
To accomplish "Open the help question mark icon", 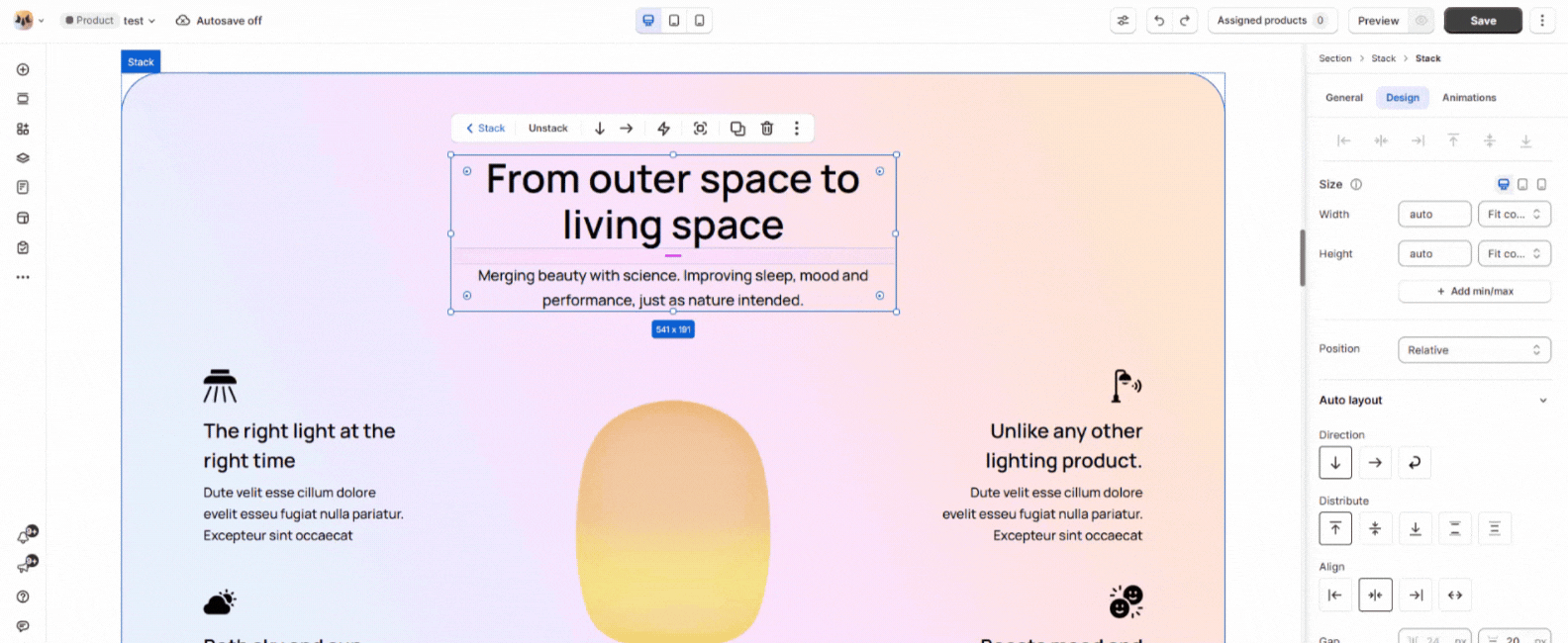I will [23, 597].
